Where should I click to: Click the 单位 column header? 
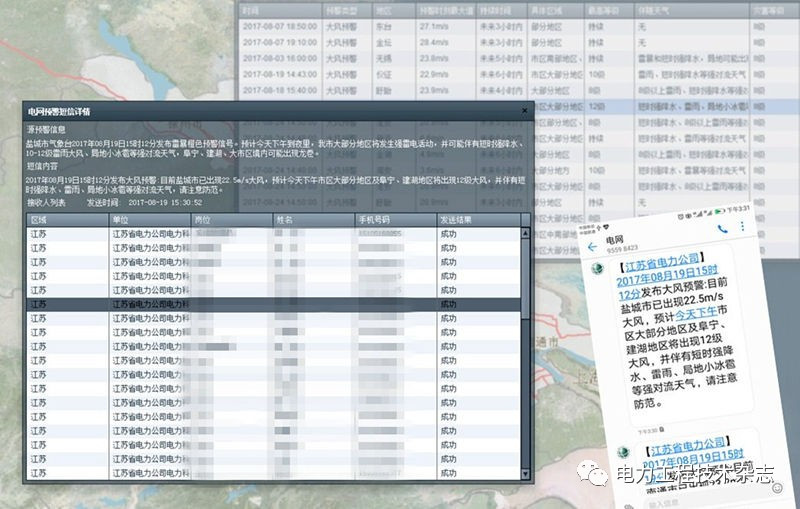150,219
